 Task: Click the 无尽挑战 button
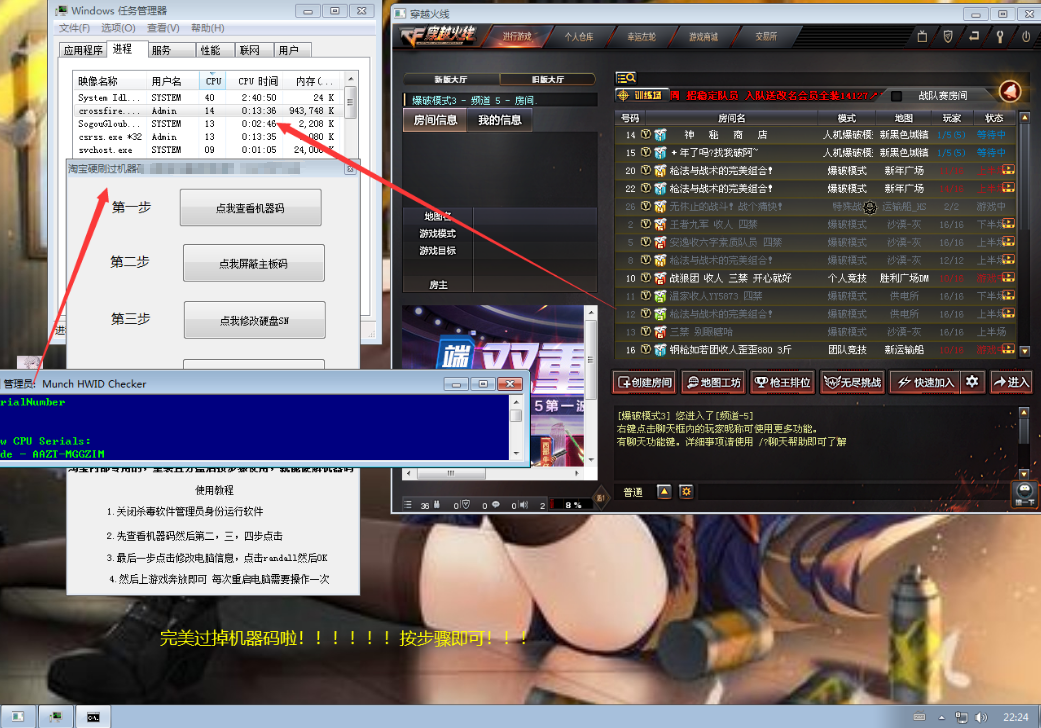tap(852, 382)
